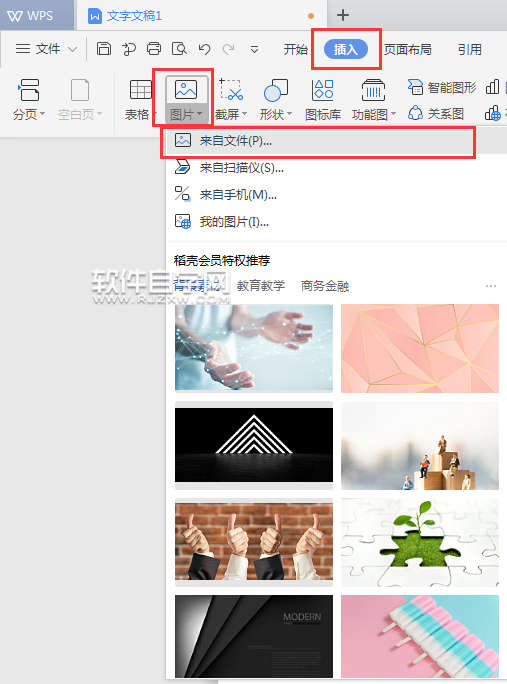Click the 形状 shapes icon

coord(276,90)
